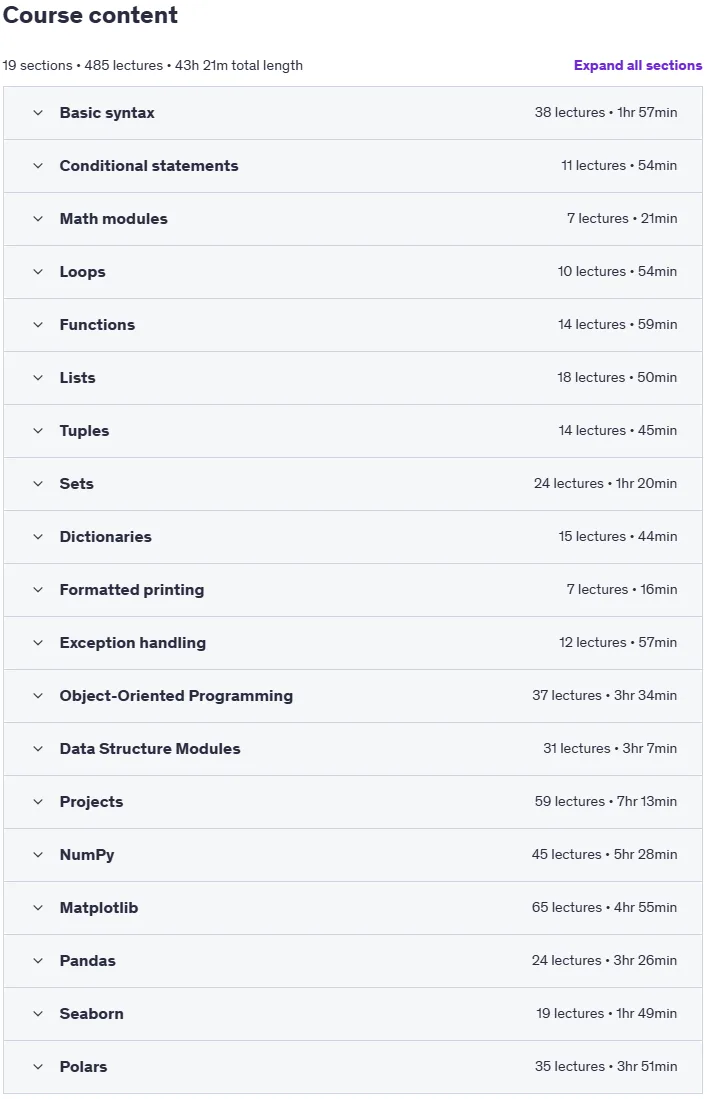707x1099 pixels.
Task: Expand the Conditional statements chevron
Action: pyautogui.click(x=38, y=166)
